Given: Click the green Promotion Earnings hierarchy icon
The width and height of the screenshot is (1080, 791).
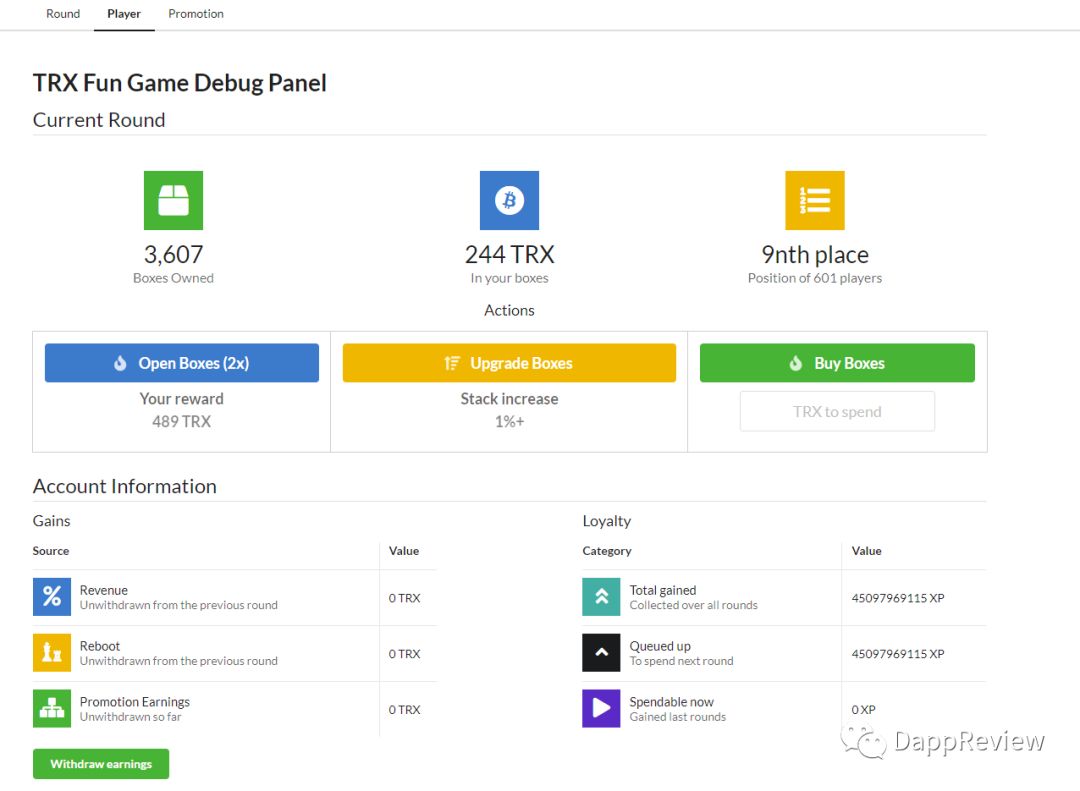Looking at the screenshot, I should (52, 708).
